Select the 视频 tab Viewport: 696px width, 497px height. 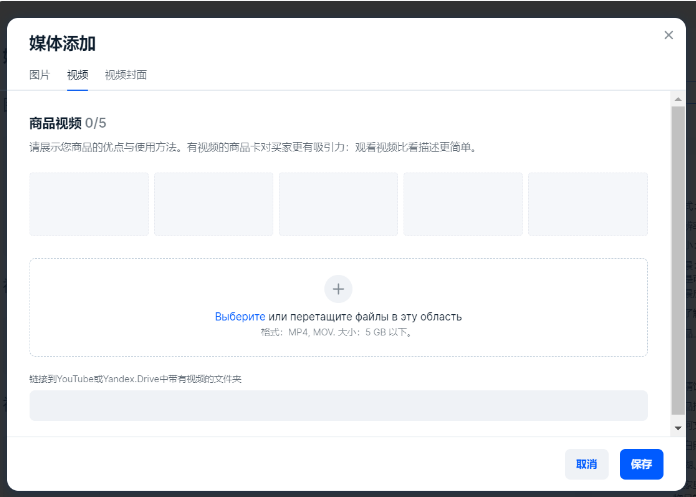point(78,75)
